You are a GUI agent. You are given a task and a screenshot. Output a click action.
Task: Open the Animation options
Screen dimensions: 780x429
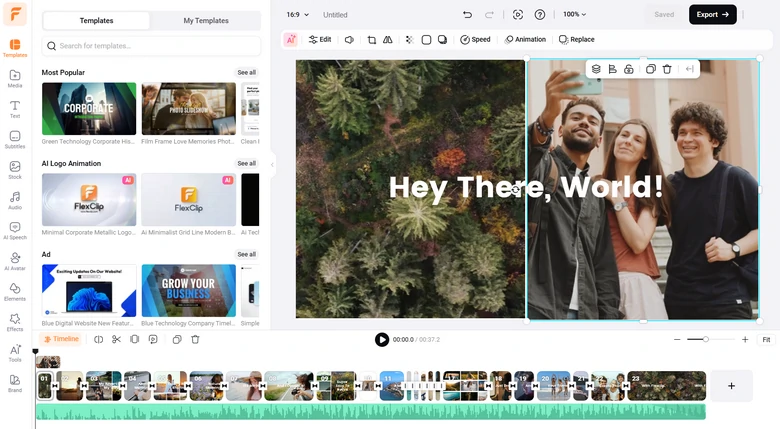(x=525, y=39)
